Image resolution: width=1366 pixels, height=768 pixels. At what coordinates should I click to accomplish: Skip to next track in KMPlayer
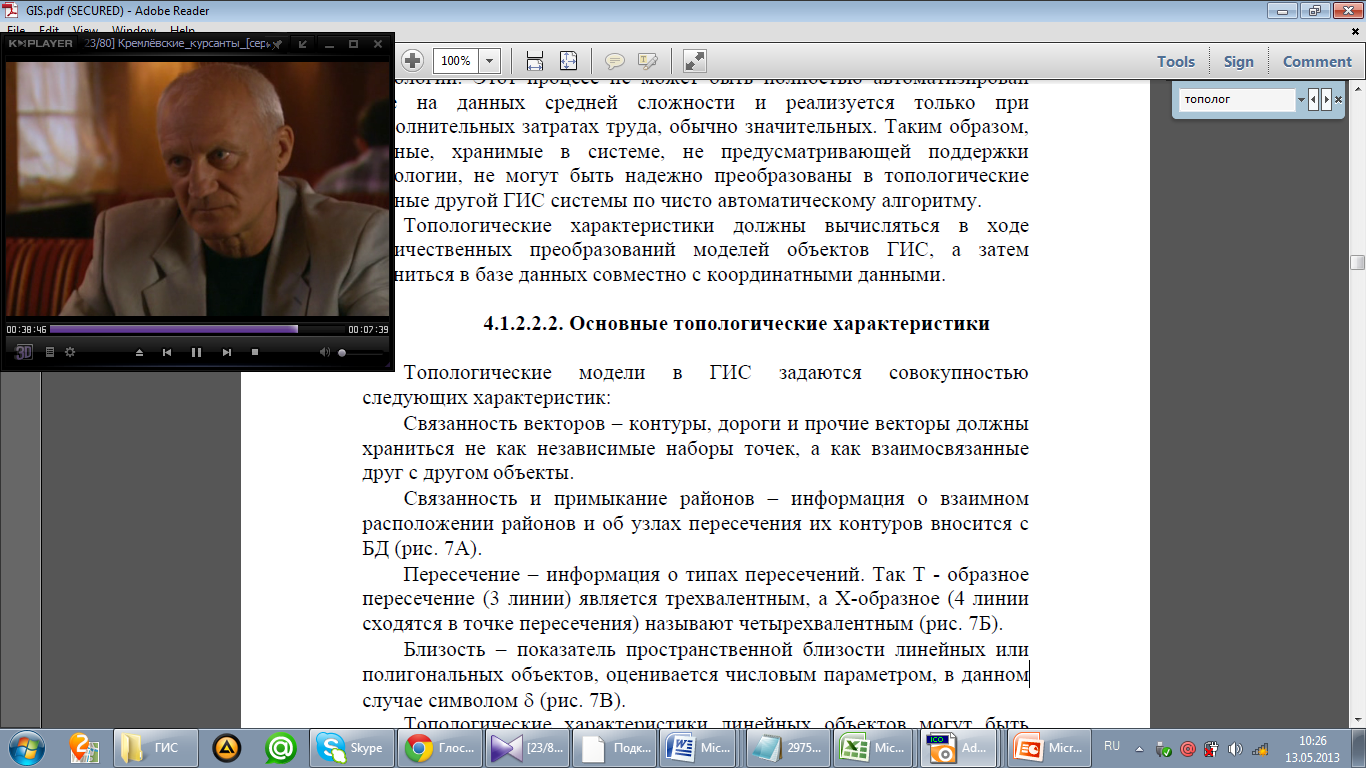227,352
